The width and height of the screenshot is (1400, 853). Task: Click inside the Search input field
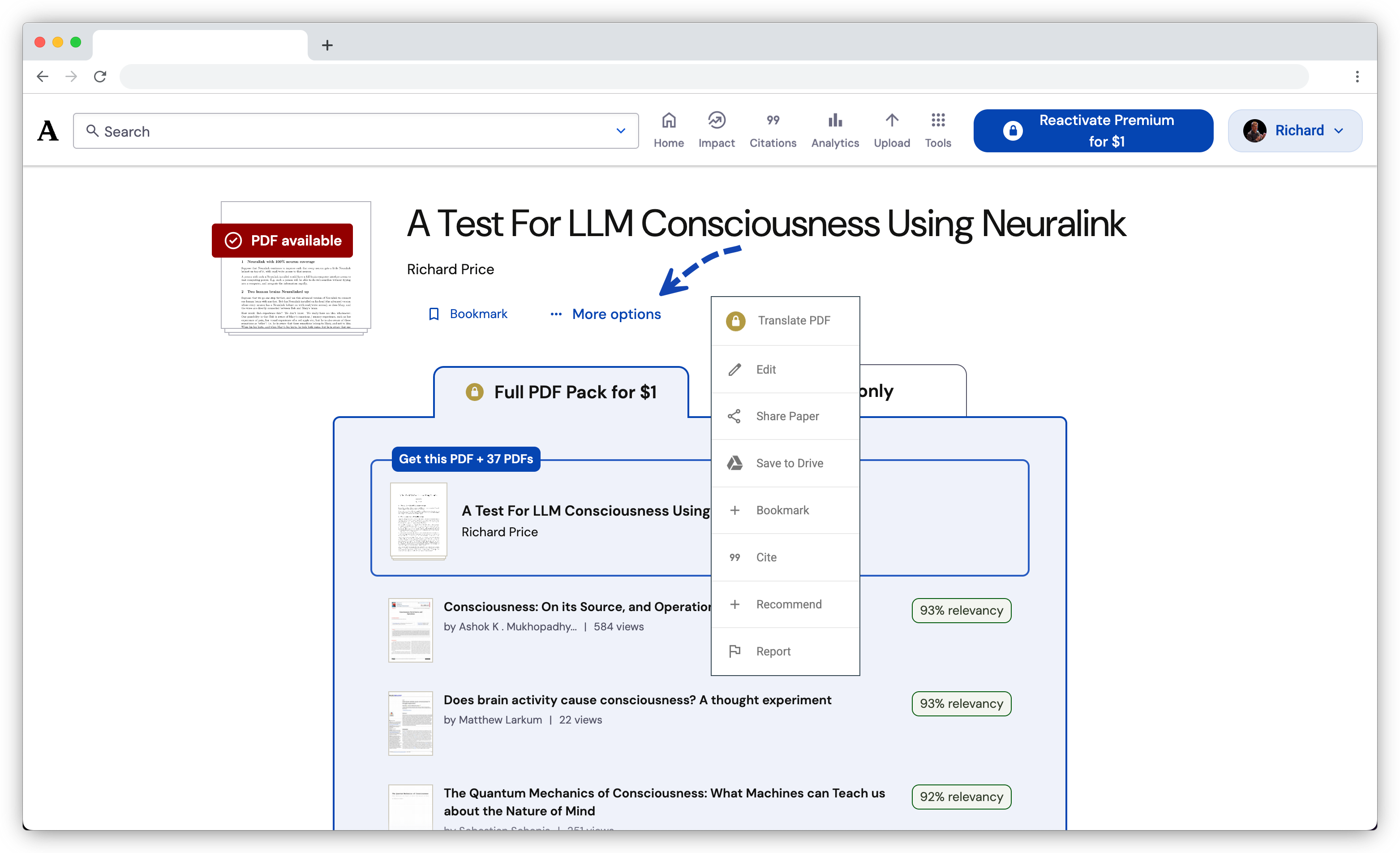pos(356,131)
